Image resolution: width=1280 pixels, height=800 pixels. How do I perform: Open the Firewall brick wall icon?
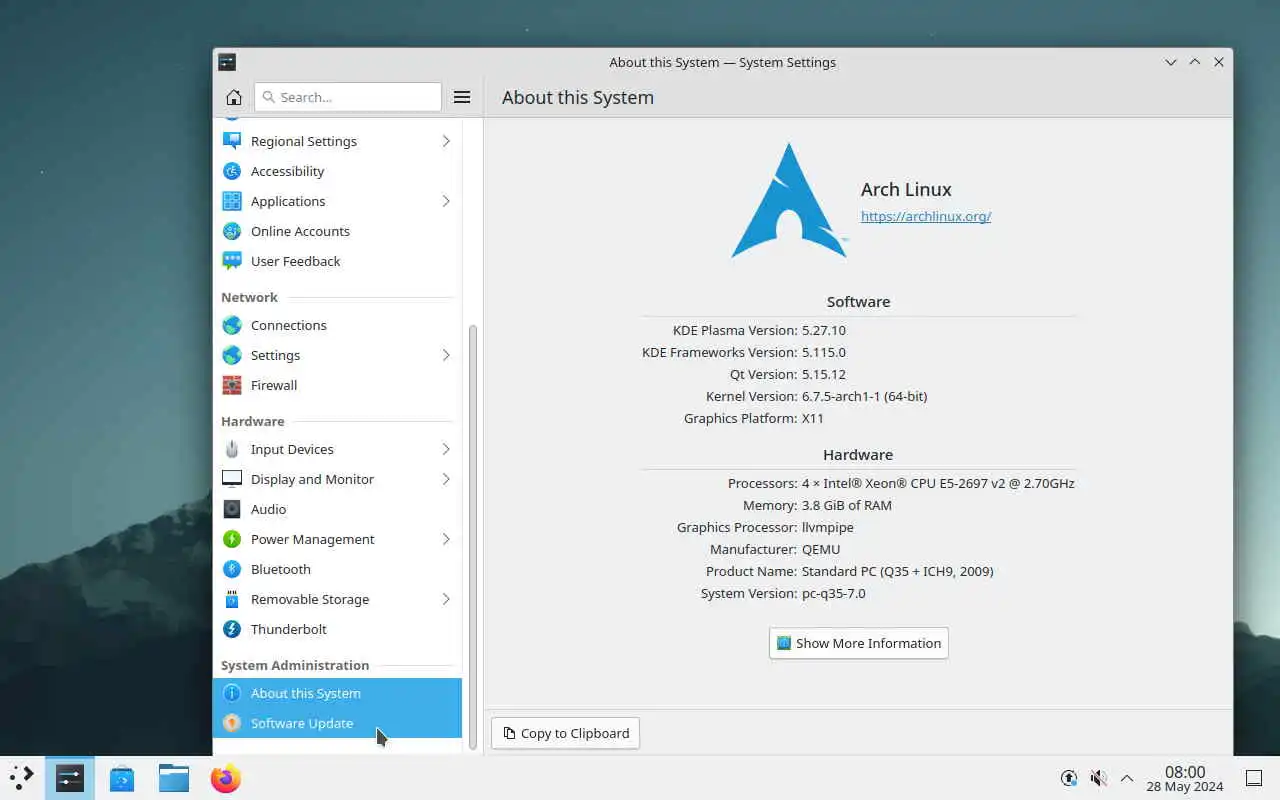(232, 385)
